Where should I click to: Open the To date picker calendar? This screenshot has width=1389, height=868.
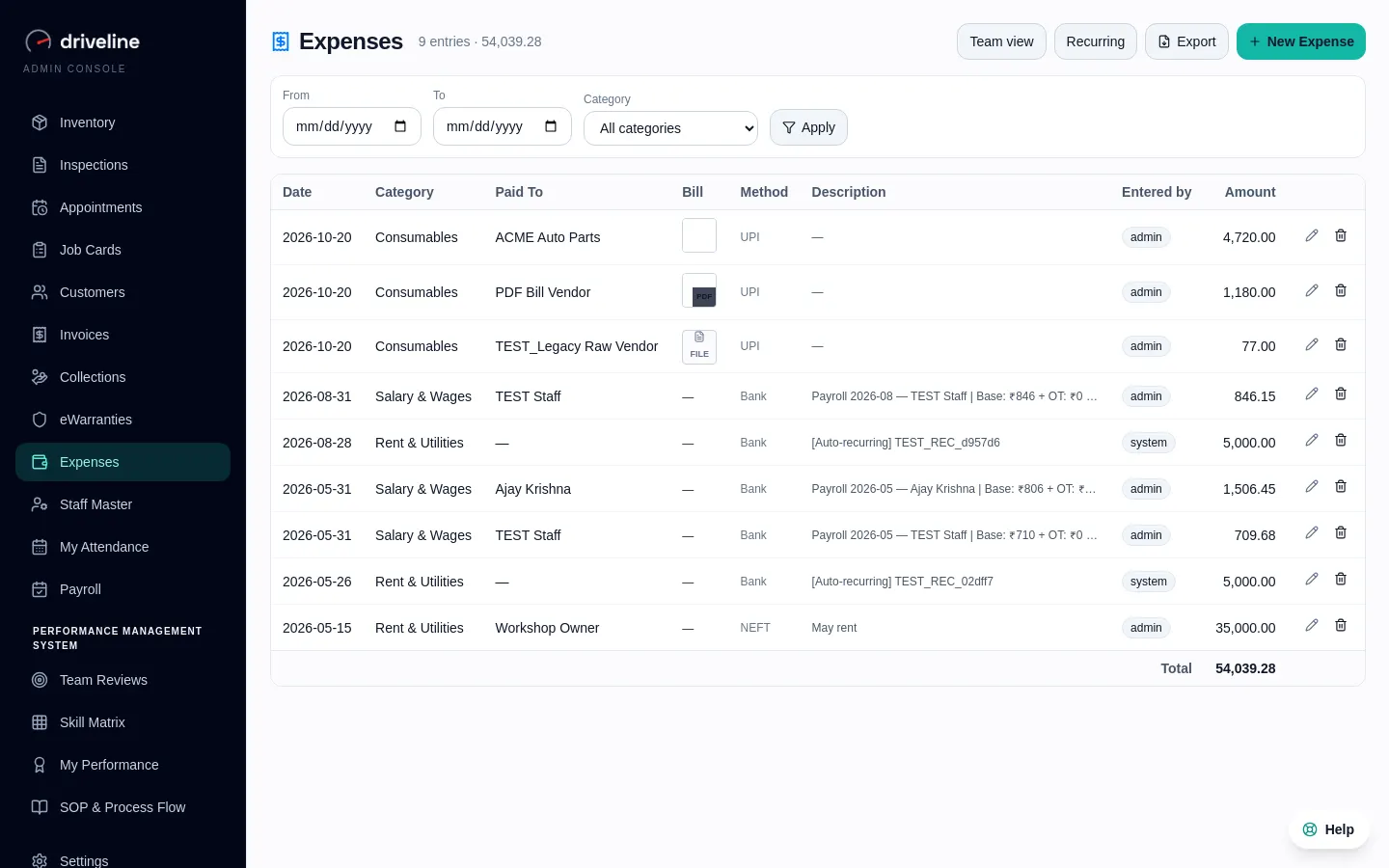551,126
